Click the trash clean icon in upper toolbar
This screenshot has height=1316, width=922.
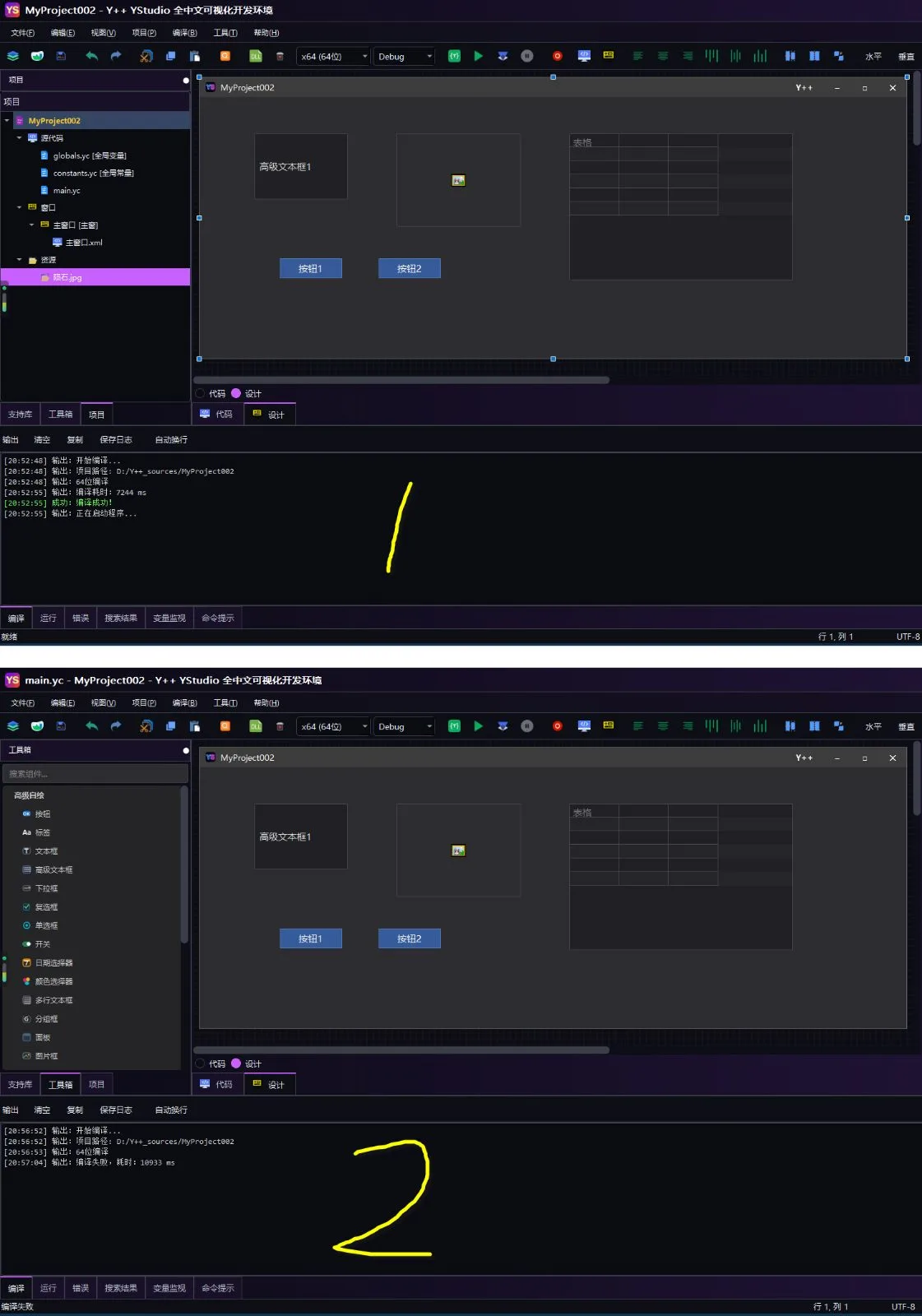[x=280, y=56]
